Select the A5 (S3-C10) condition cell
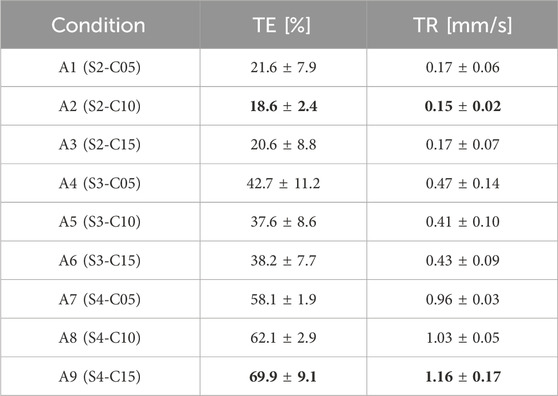Image resolution: width=558 pixels, height=396 pixels. [100, 222]
